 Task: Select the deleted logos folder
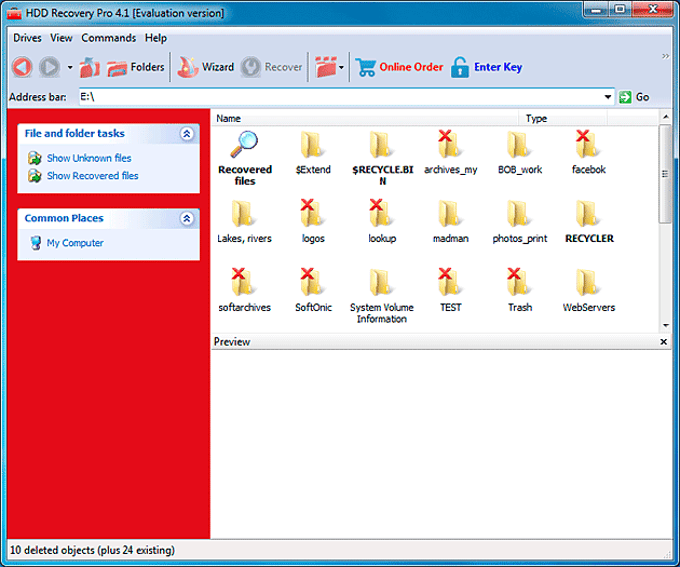click(x=313, y=221)
